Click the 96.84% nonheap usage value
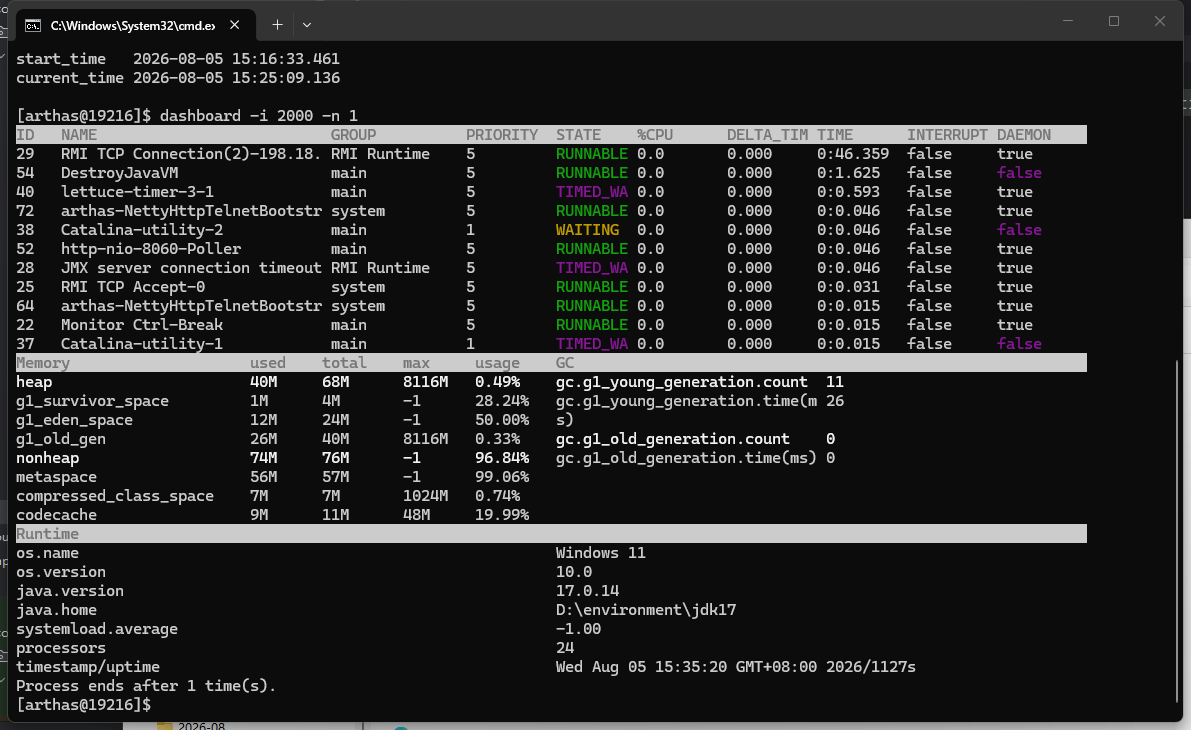 (502, 457)
